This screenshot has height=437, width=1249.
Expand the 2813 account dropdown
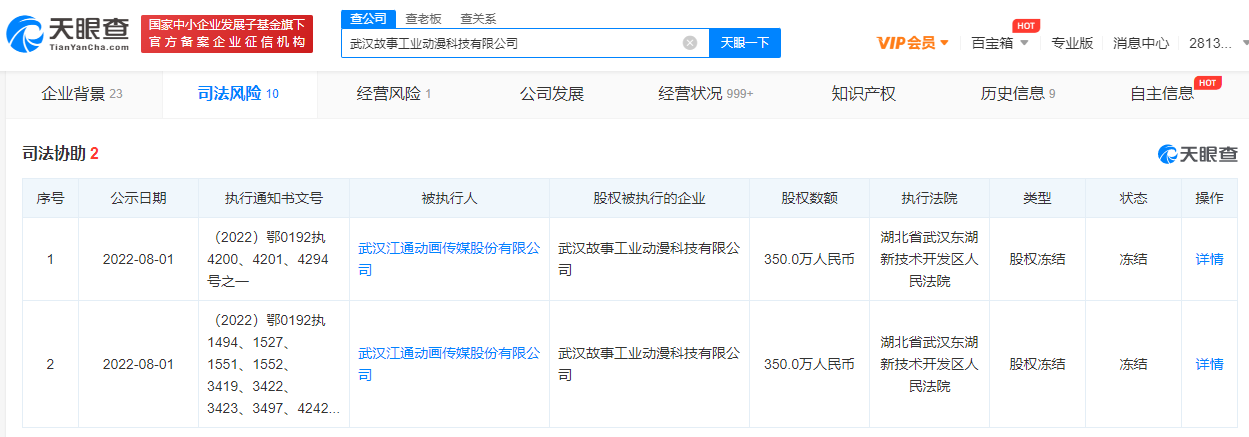pos(1218,43)
